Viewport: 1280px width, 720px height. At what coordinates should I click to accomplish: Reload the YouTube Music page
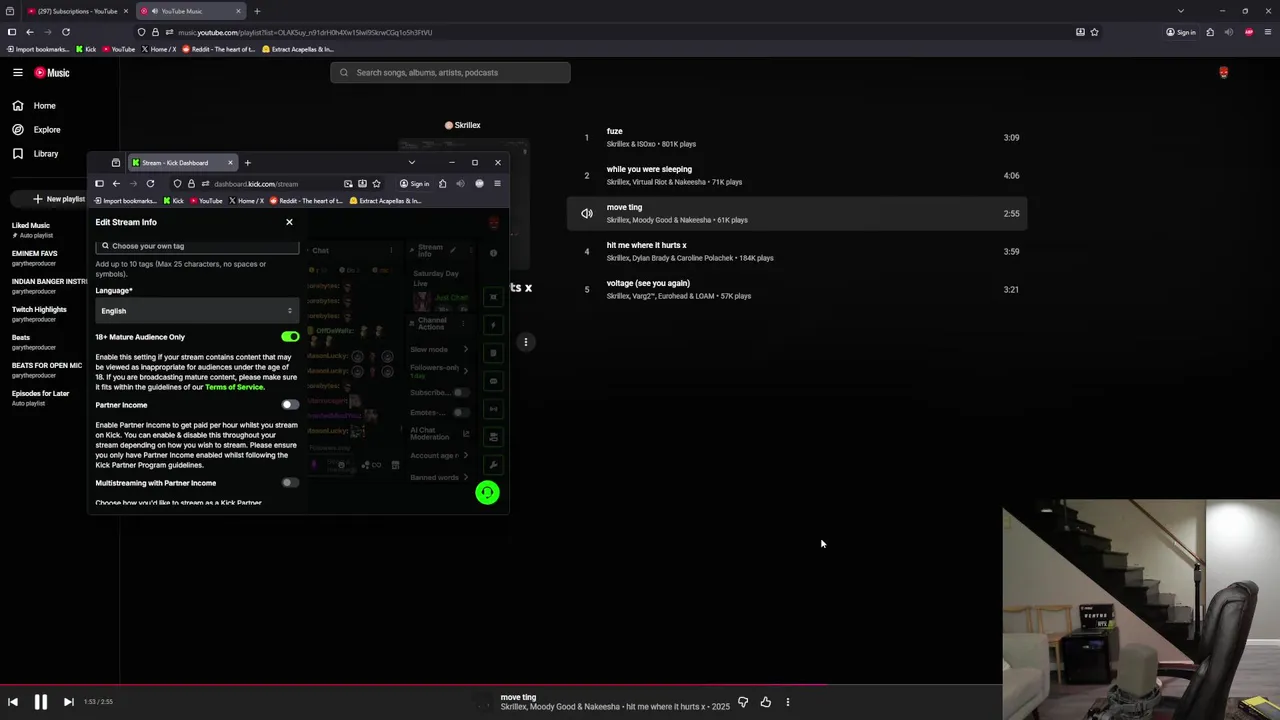click(x=66, y=32)
